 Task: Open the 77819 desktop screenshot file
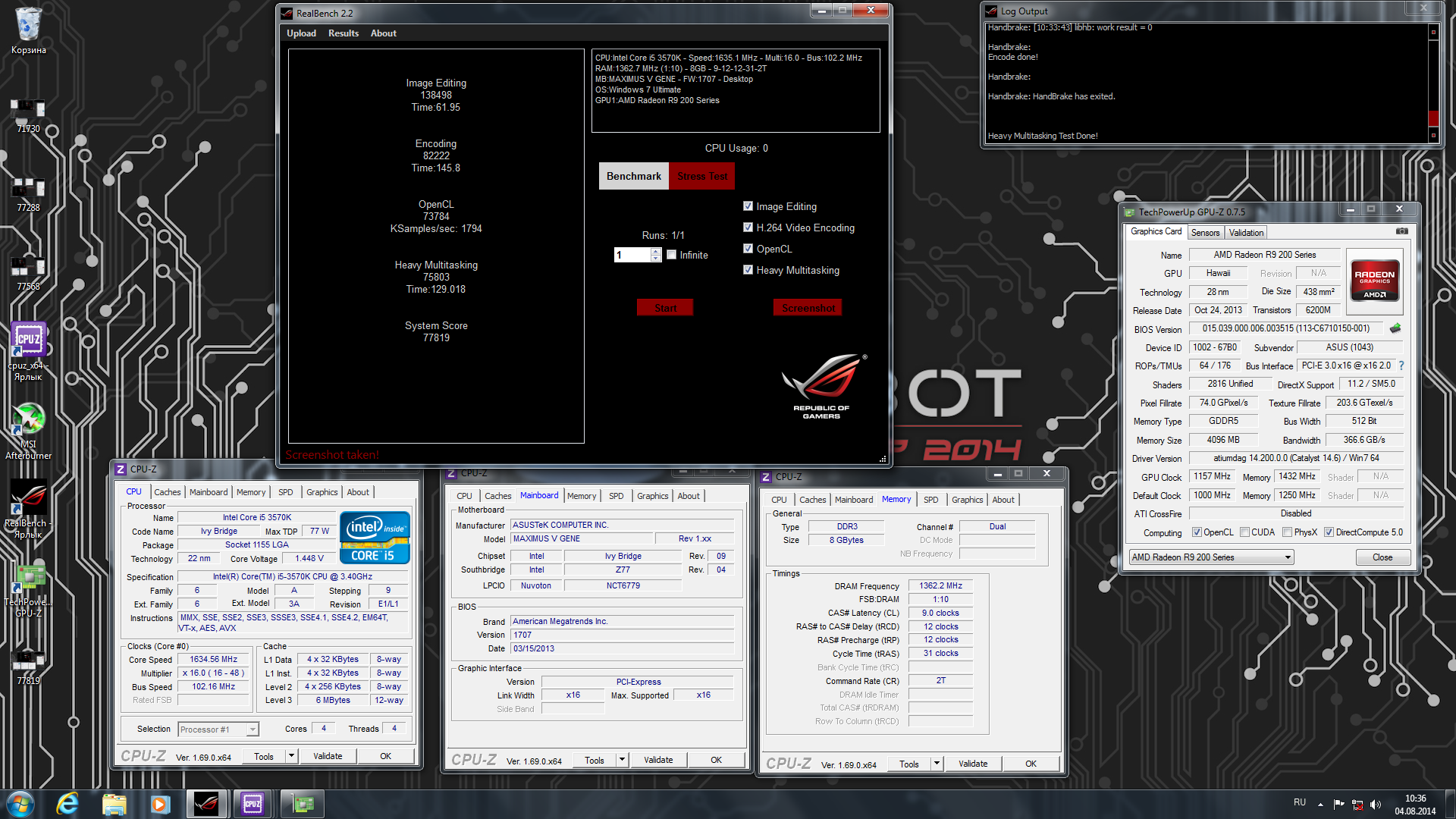coord(28,667)
